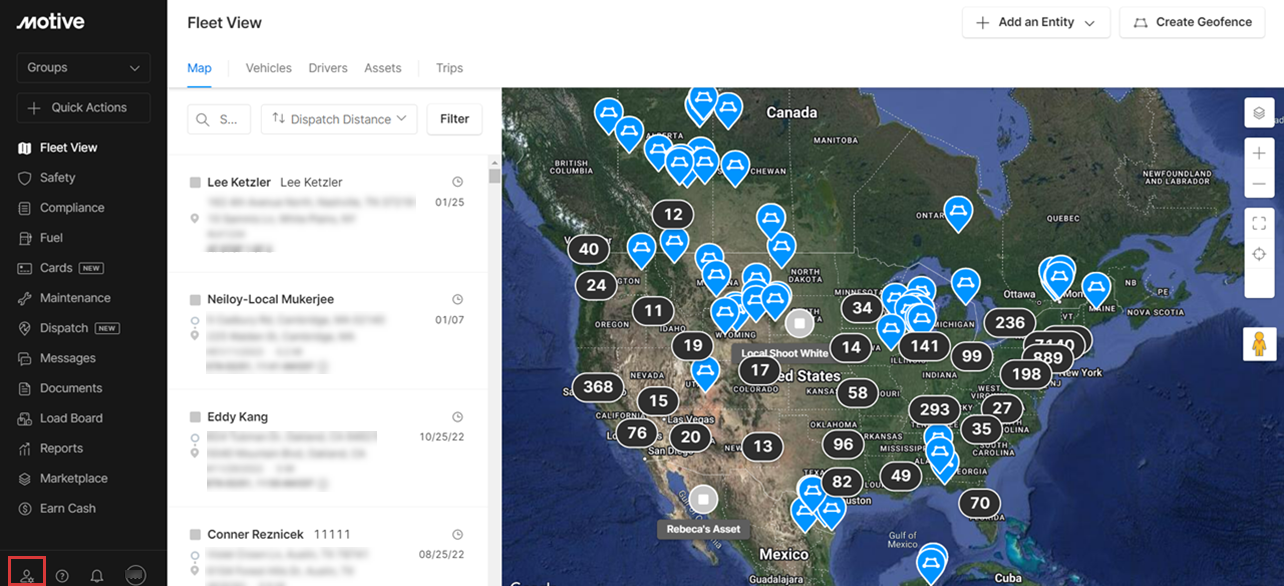This screenshot has height=586, width=1284.
Task: Click the Maintenance wrench icon
Action: tap(25, 298)
